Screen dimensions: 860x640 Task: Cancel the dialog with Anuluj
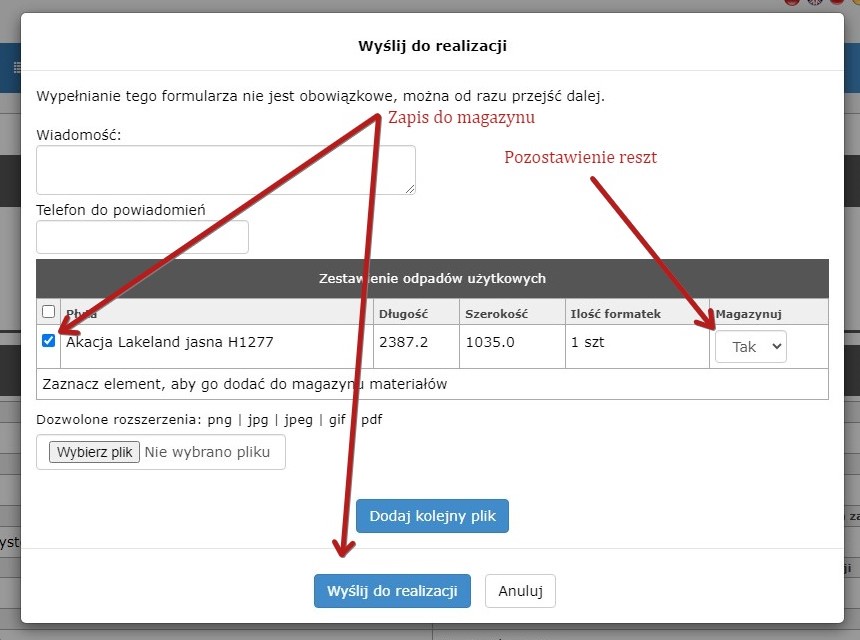click(x=520, y=591)
